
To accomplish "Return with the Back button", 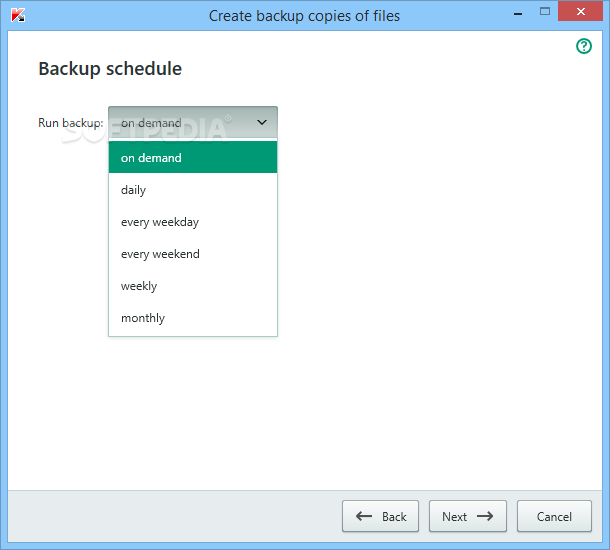I will pos(380,516).
